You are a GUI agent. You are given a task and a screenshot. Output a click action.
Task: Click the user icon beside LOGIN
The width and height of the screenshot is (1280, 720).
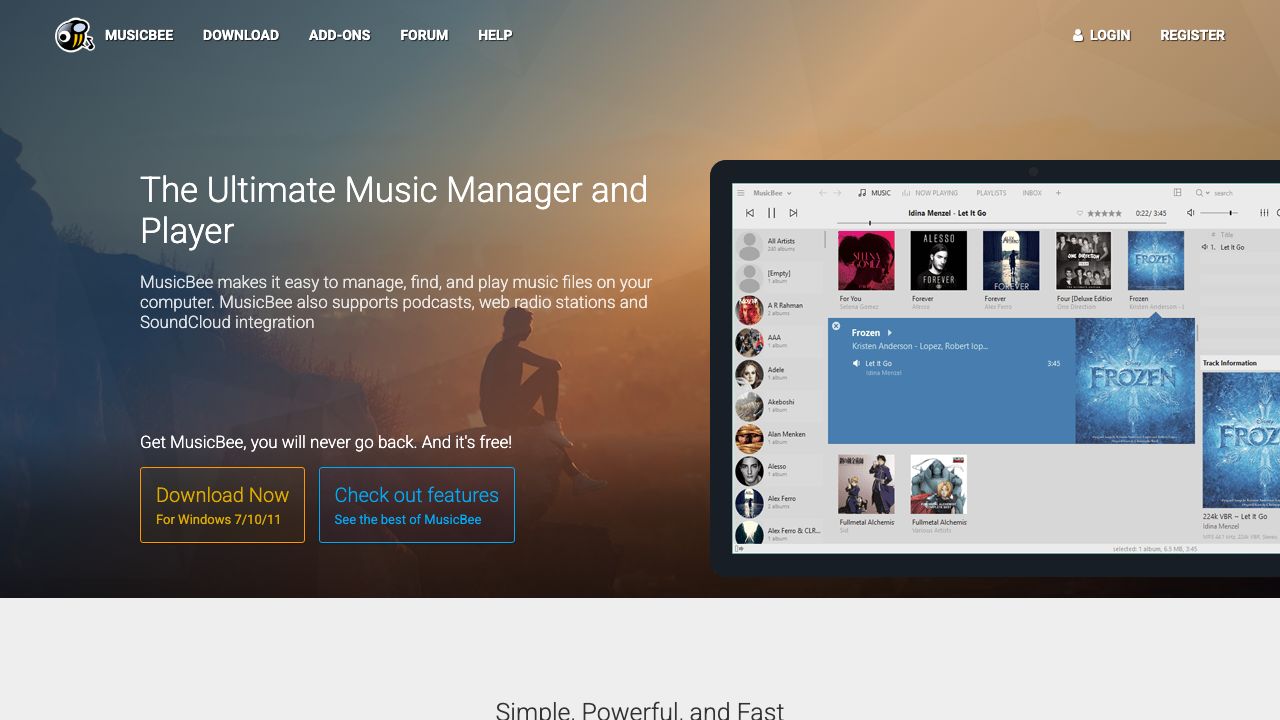point(1078,35)
